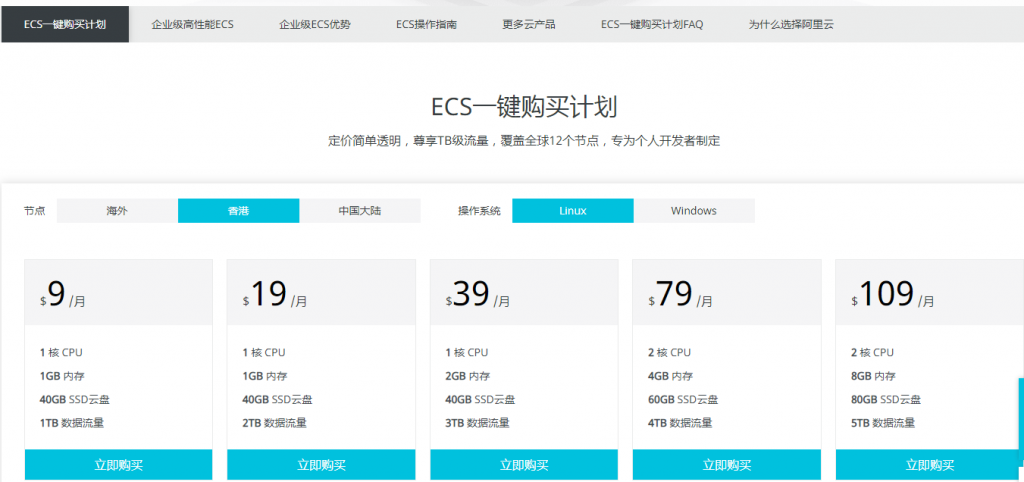Buy the $19 per month plan
Image resolution: width=1024 pixels, height=482 pixels.
coord(321,465)
